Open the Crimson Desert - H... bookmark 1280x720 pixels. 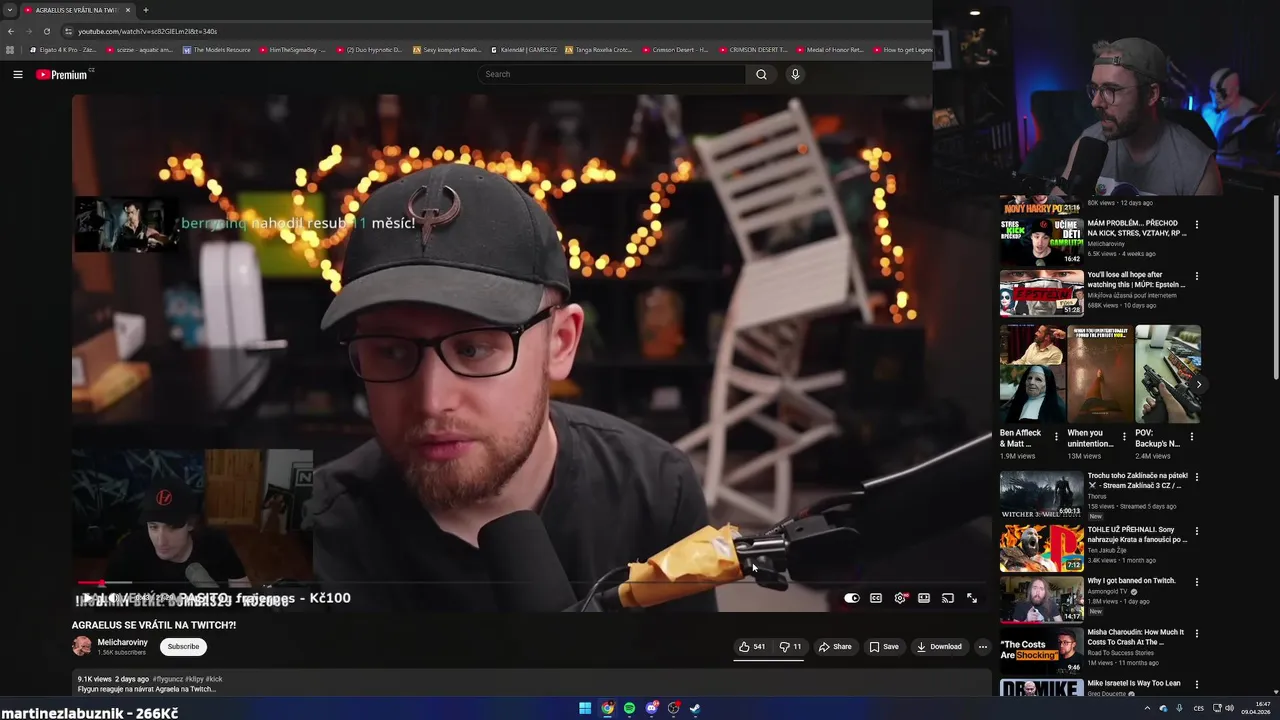point(675,49)
